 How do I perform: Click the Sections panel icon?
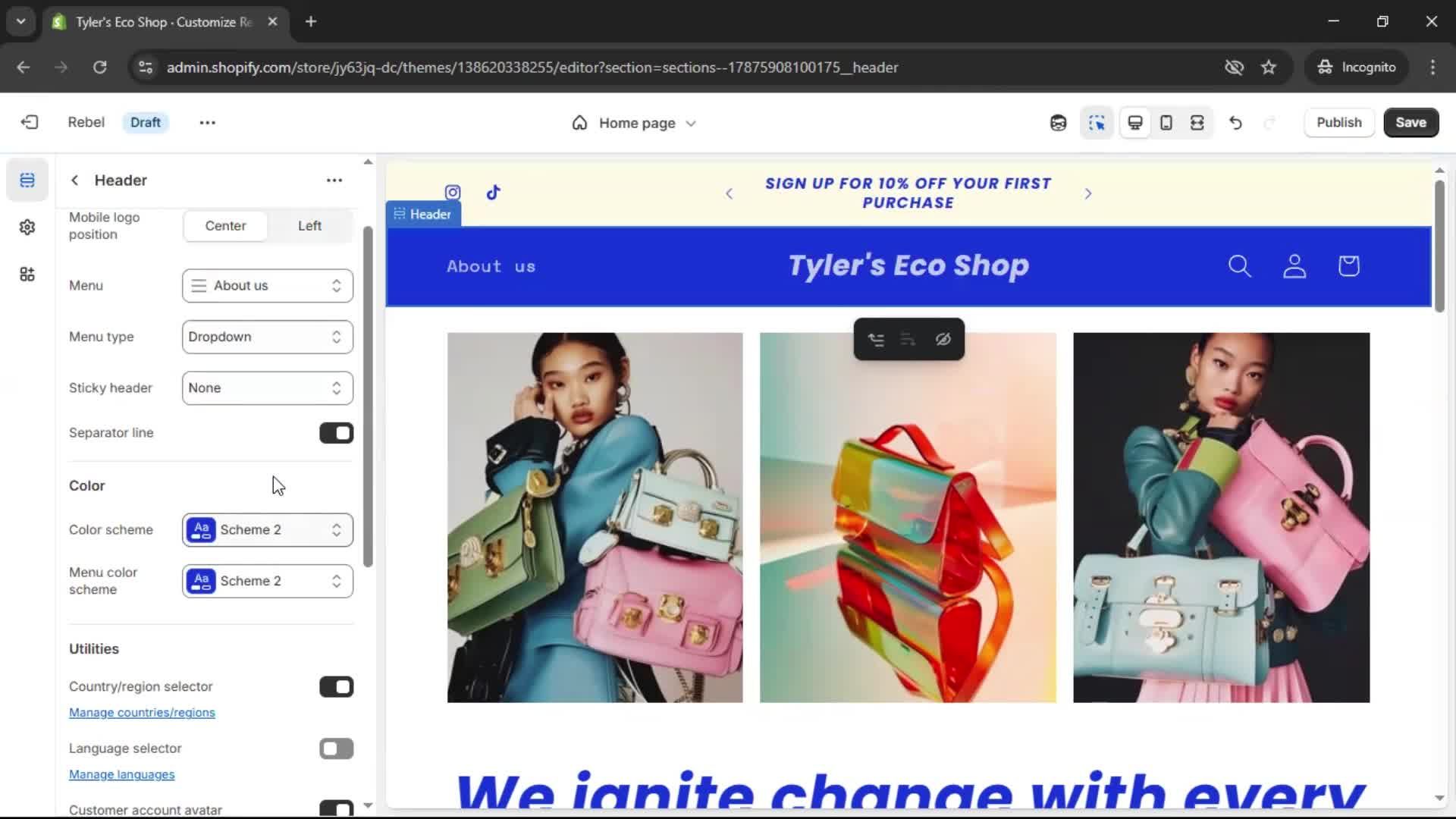click(x=27, y=180)
